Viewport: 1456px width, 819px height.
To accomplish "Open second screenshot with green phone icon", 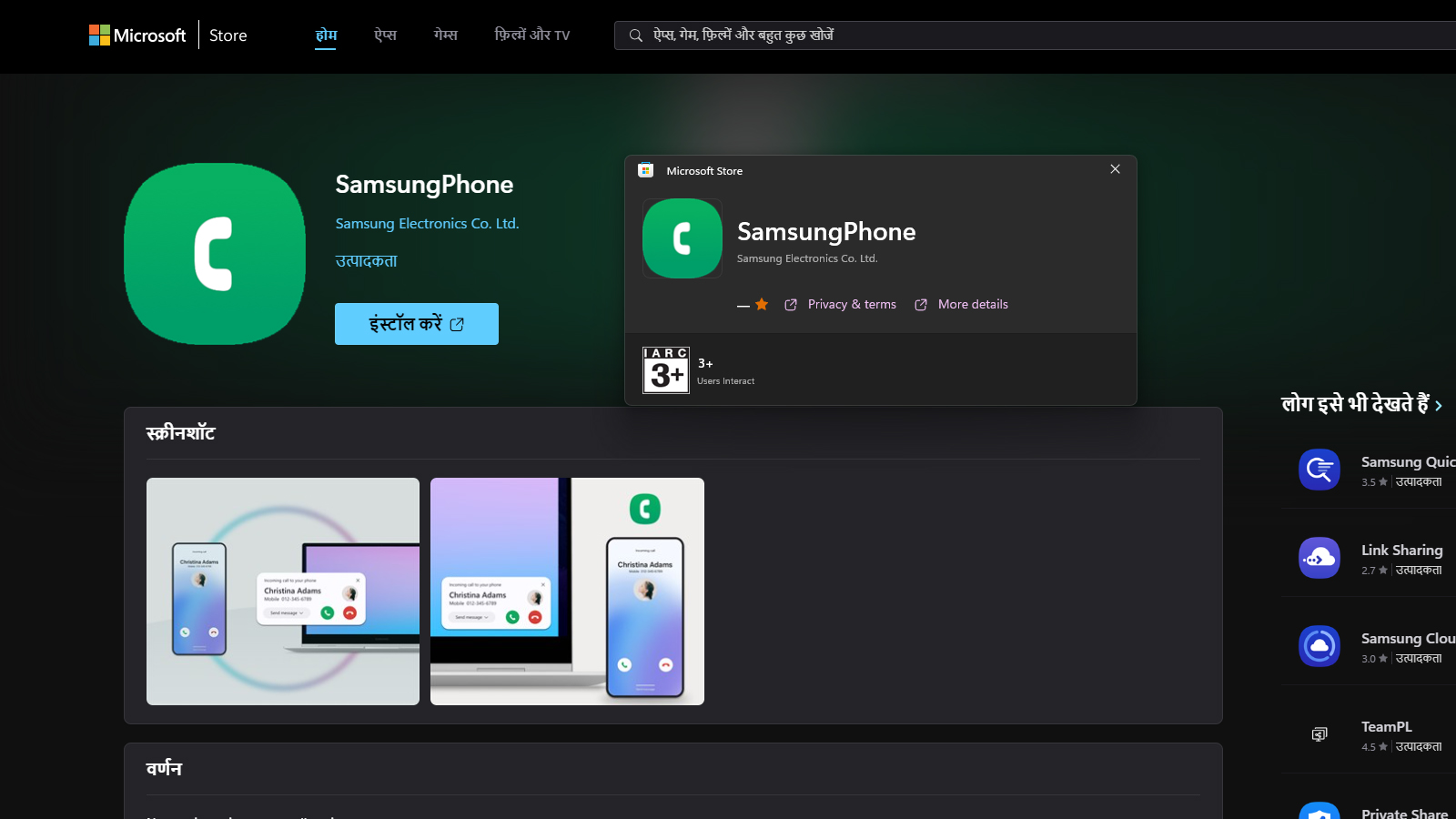I will (567, 591).
